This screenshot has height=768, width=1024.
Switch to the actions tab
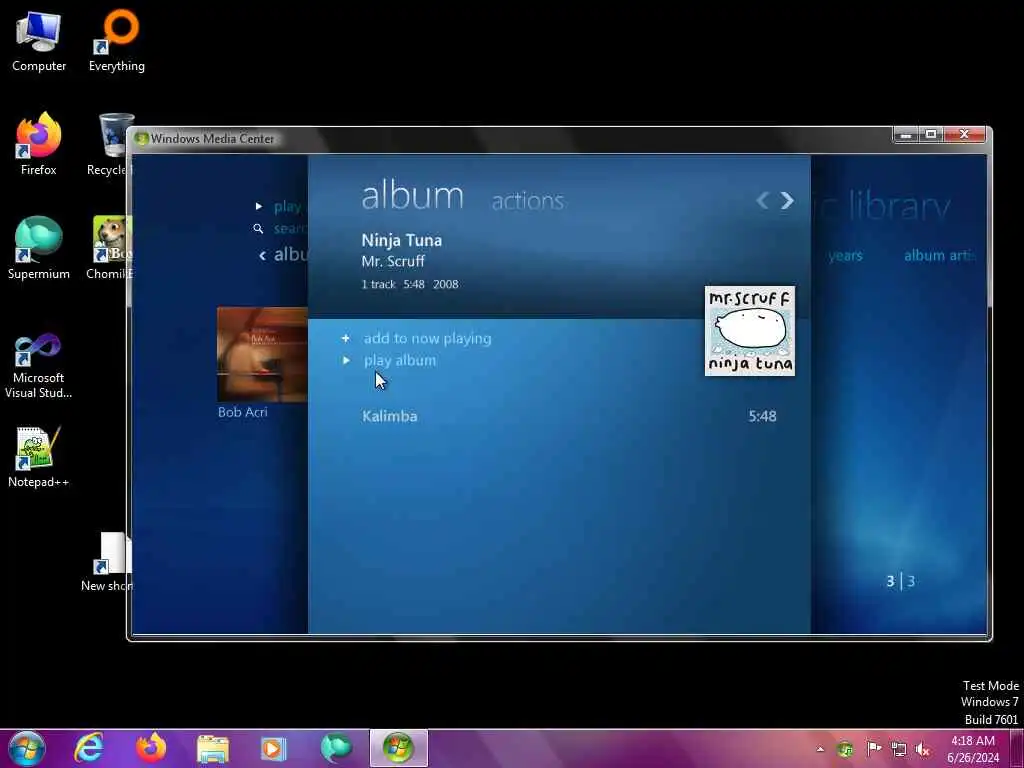528,200
